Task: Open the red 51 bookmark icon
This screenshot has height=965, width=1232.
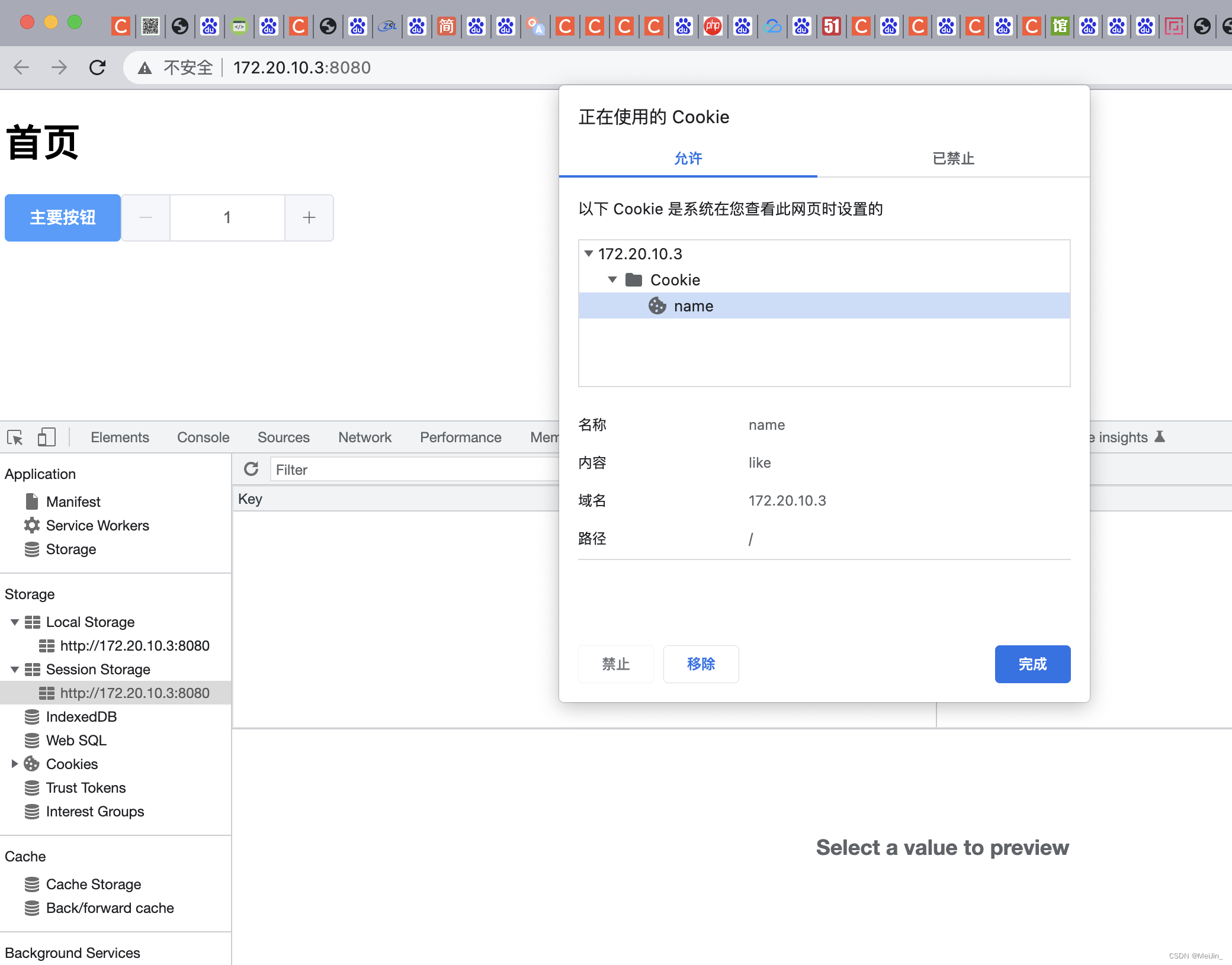Action: click(832, 26)
